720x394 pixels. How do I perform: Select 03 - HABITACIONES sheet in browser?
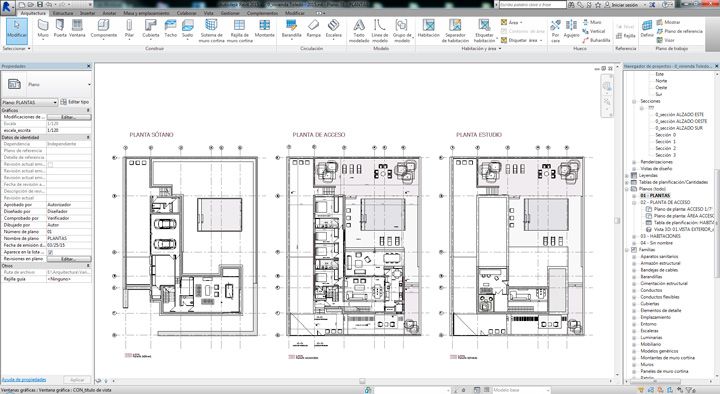(660, 236)
